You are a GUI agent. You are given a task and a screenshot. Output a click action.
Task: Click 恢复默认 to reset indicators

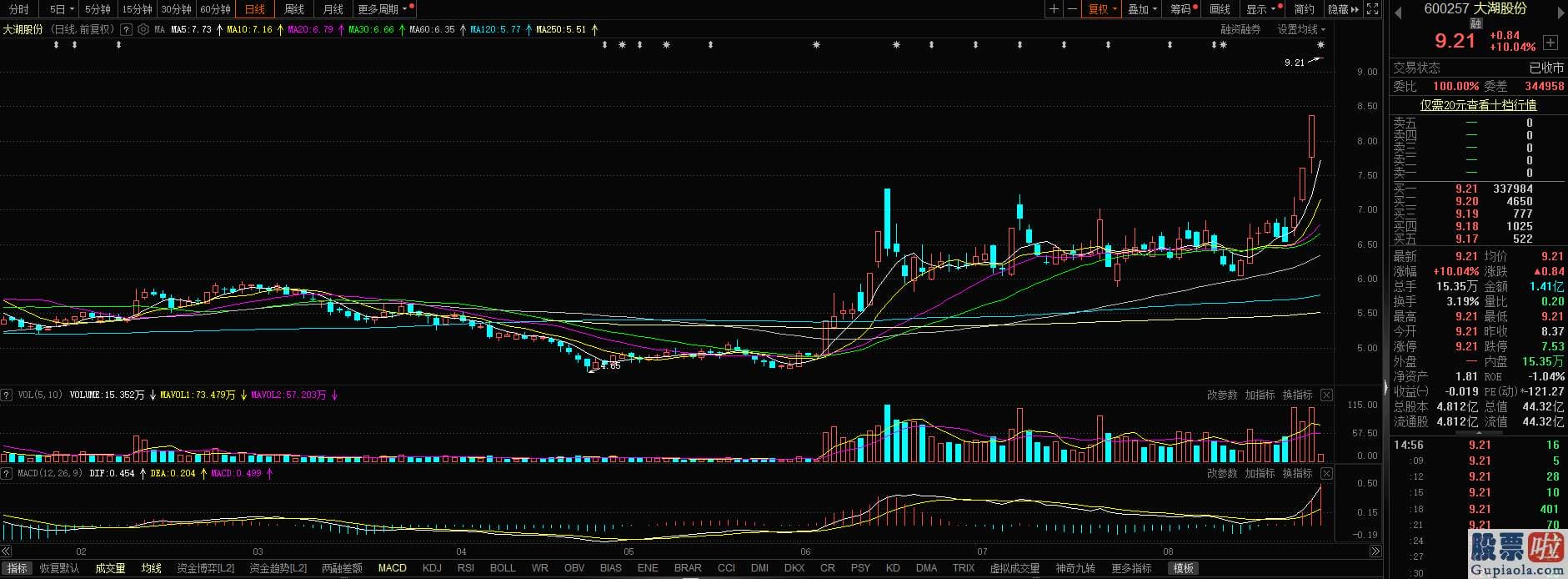pos(59,568)
